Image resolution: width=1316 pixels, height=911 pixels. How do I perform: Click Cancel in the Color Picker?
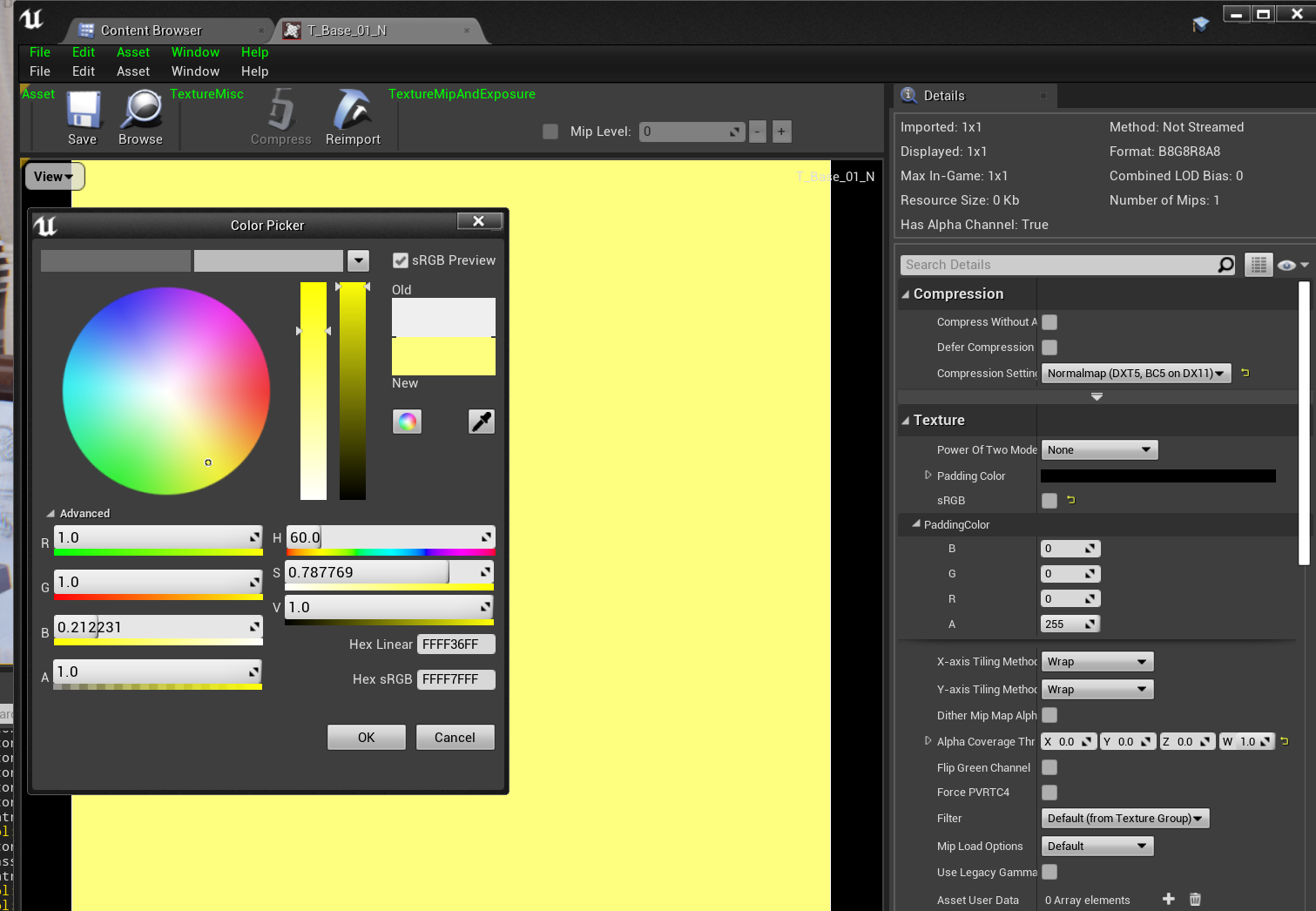pos(456,738)
